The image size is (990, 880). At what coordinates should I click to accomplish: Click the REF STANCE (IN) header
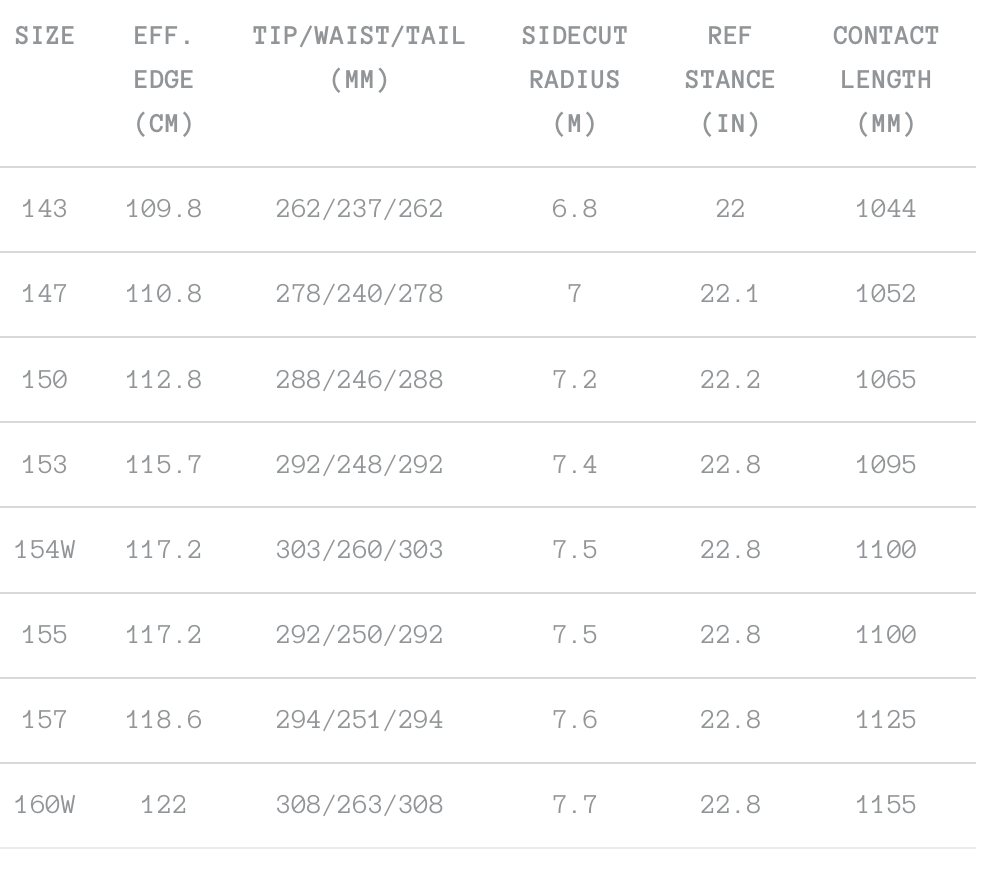[729, 80]
